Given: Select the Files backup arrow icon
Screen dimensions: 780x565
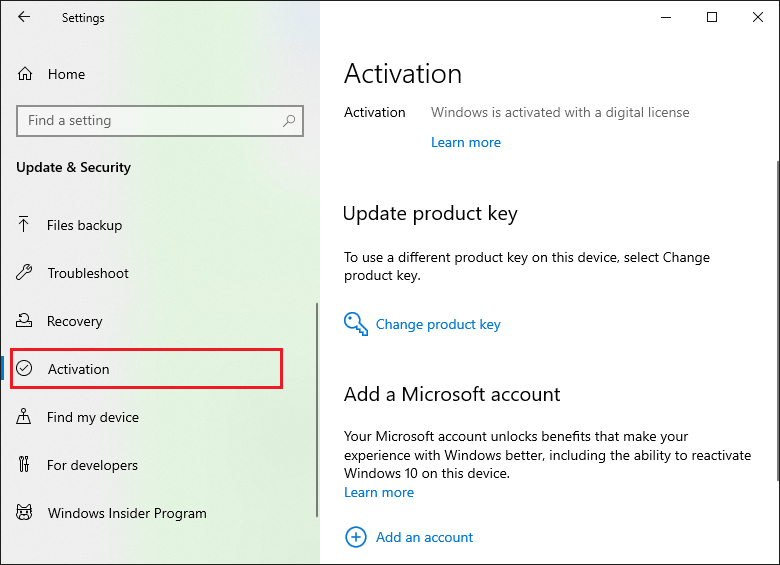Looking at the screenshot, I should click(23, 224).
